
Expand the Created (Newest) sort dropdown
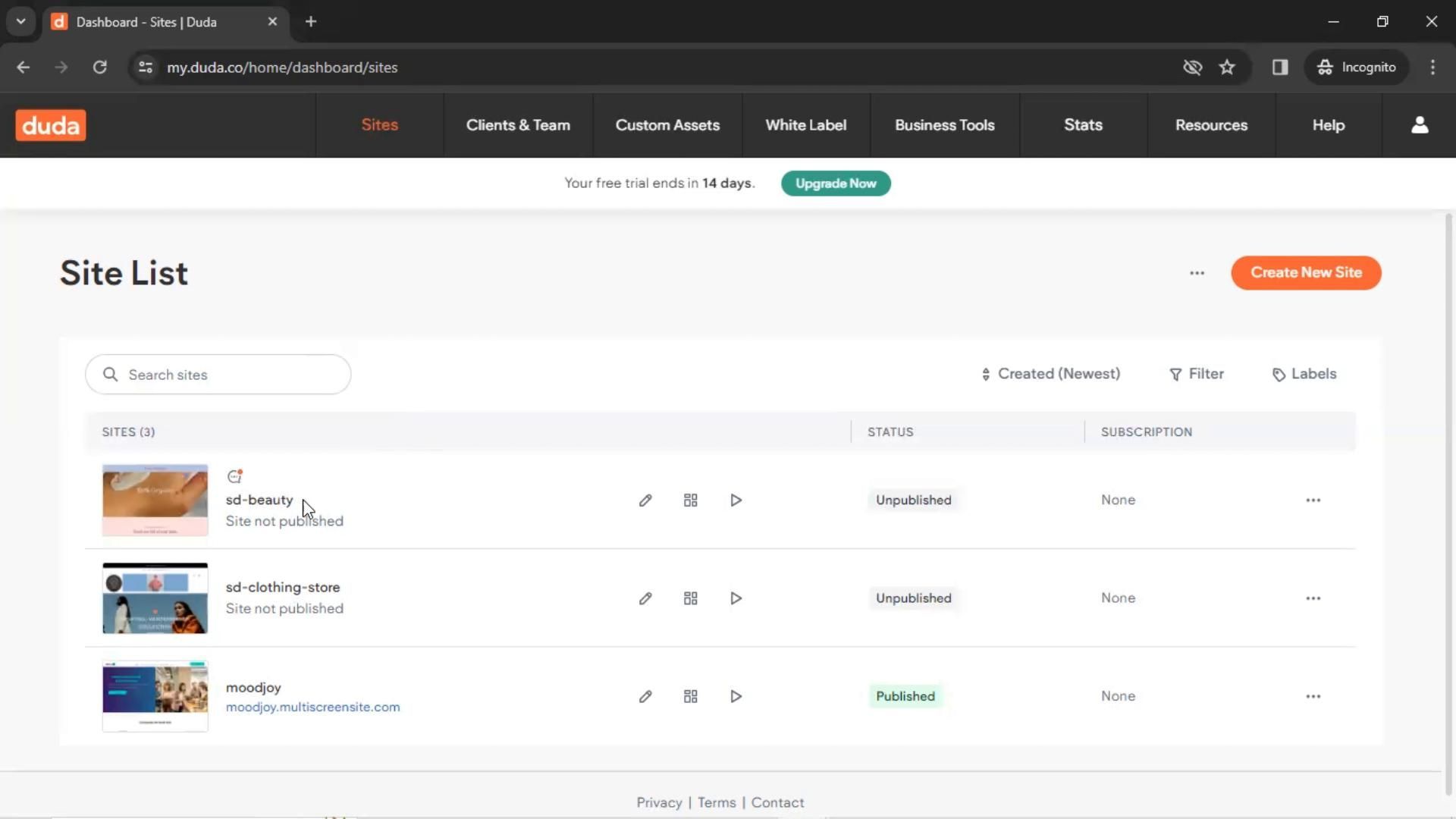(x=1050, y=374)
